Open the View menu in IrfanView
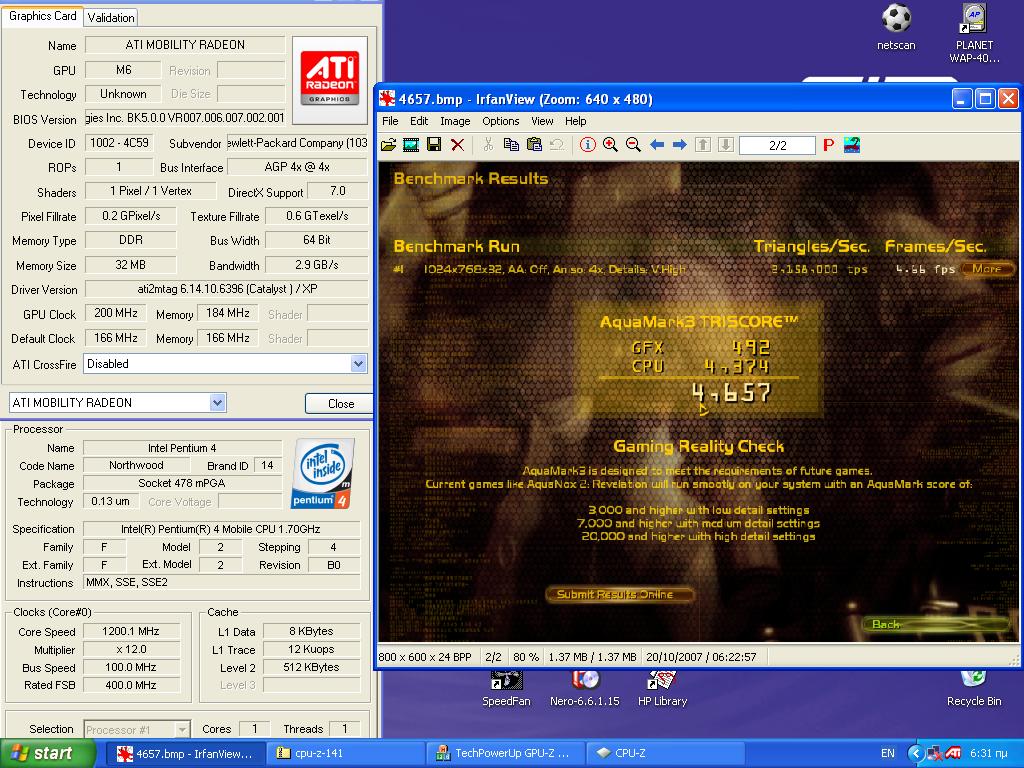The height and width of the screenshot is (768, 1024). coord(542,121)
